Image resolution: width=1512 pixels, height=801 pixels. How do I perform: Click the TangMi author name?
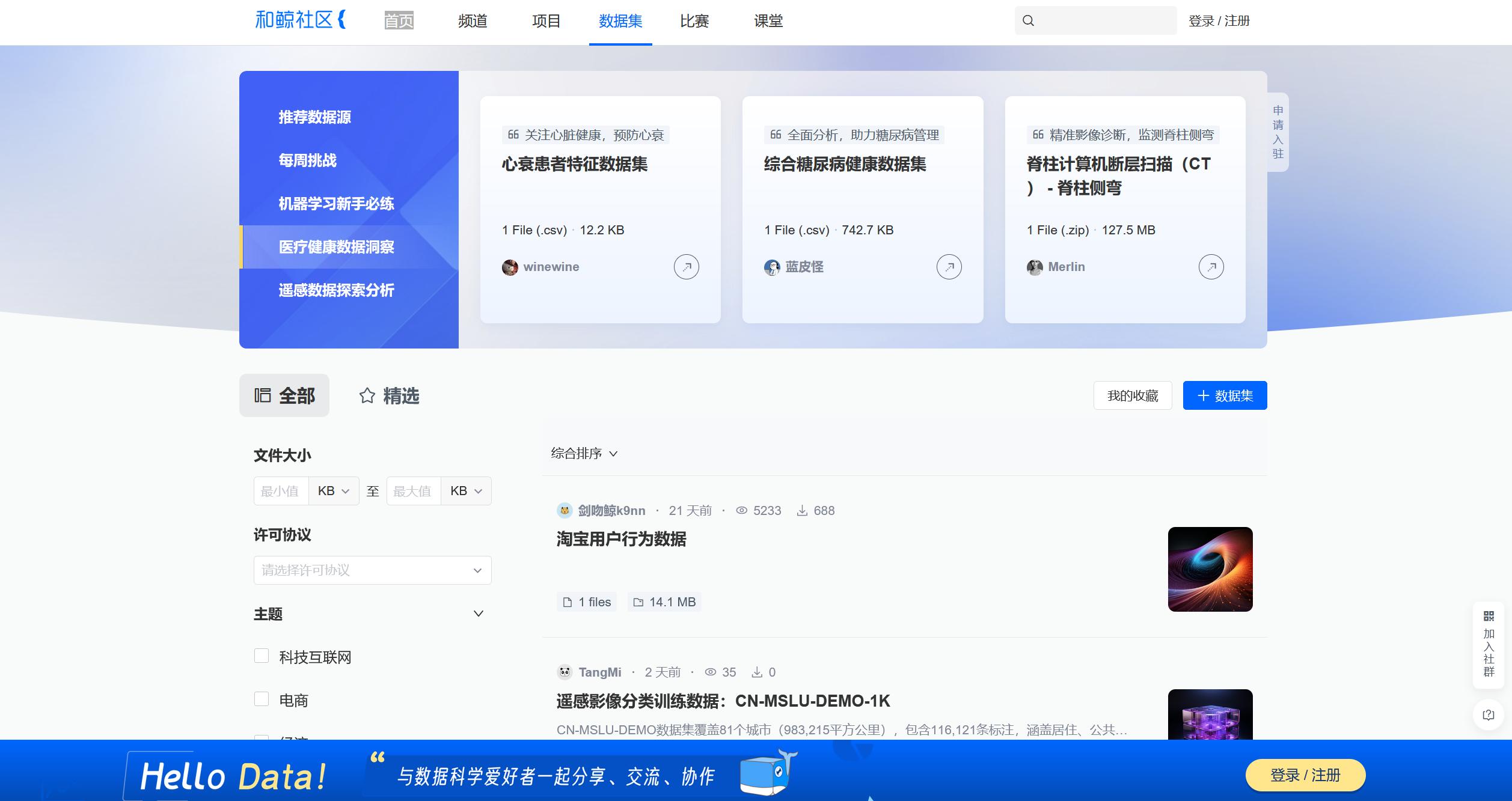[600, 672]
